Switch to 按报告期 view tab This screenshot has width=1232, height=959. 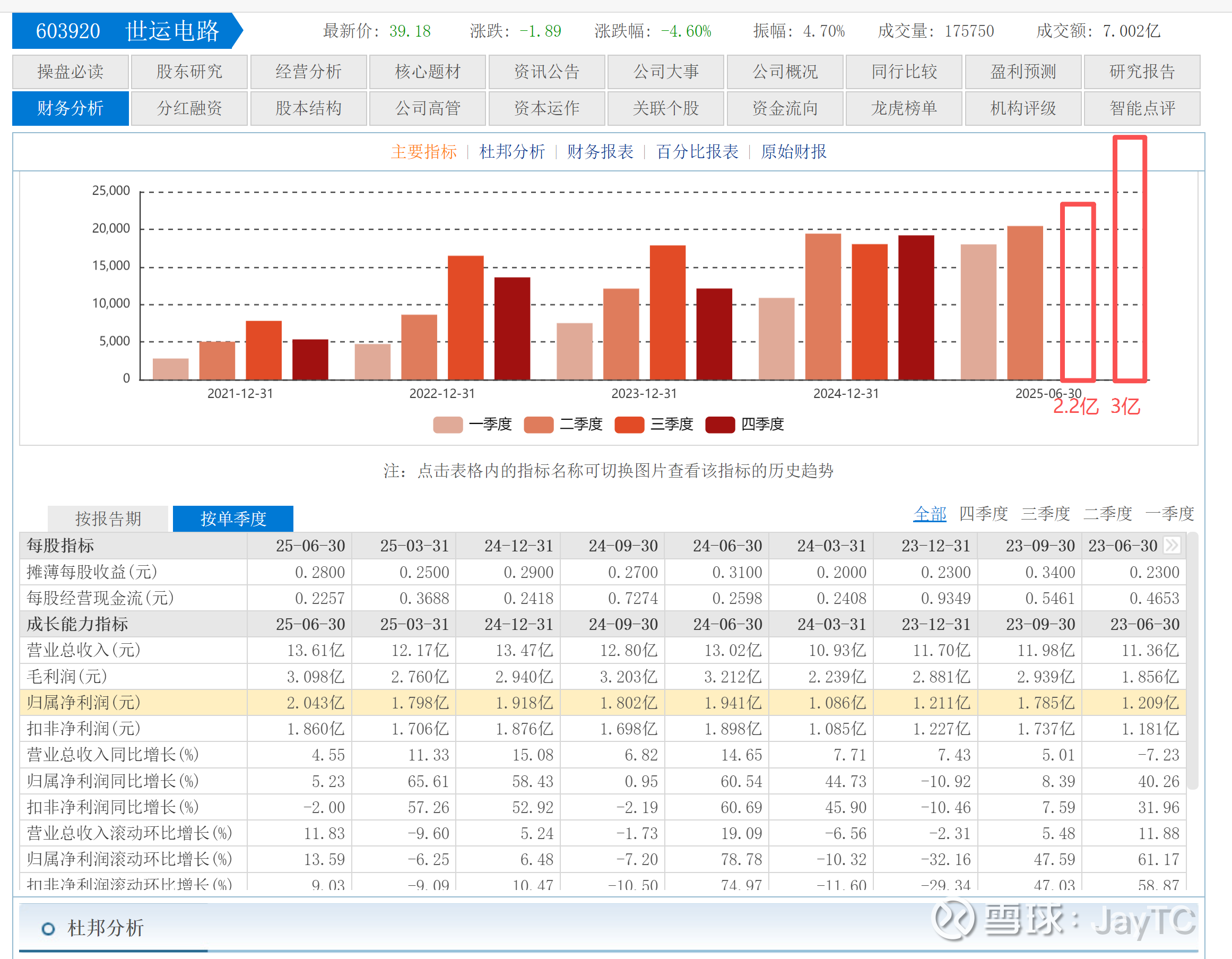(x=108, y=519)
